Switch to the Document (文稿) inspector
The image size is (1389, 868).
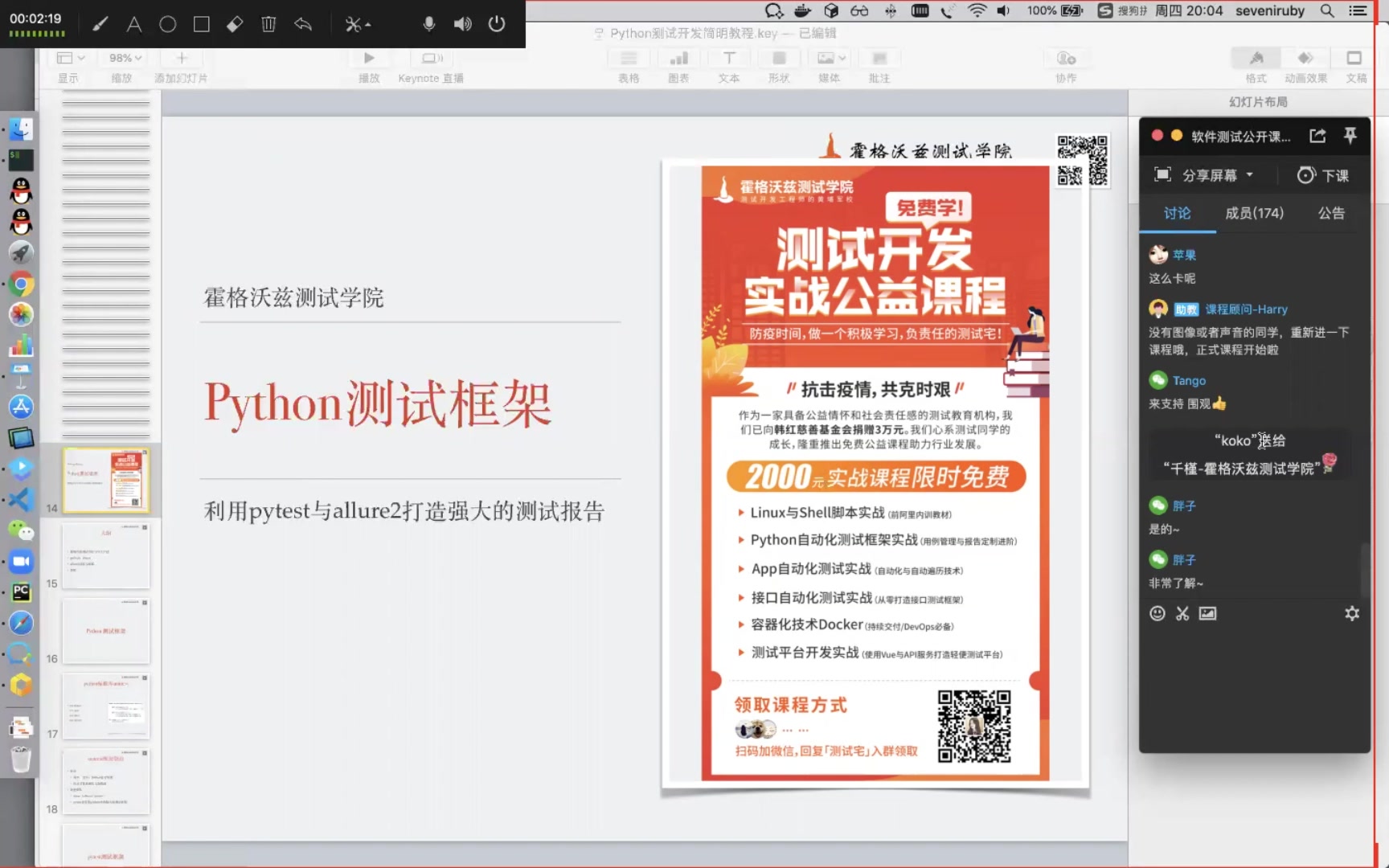(1354, 58)
